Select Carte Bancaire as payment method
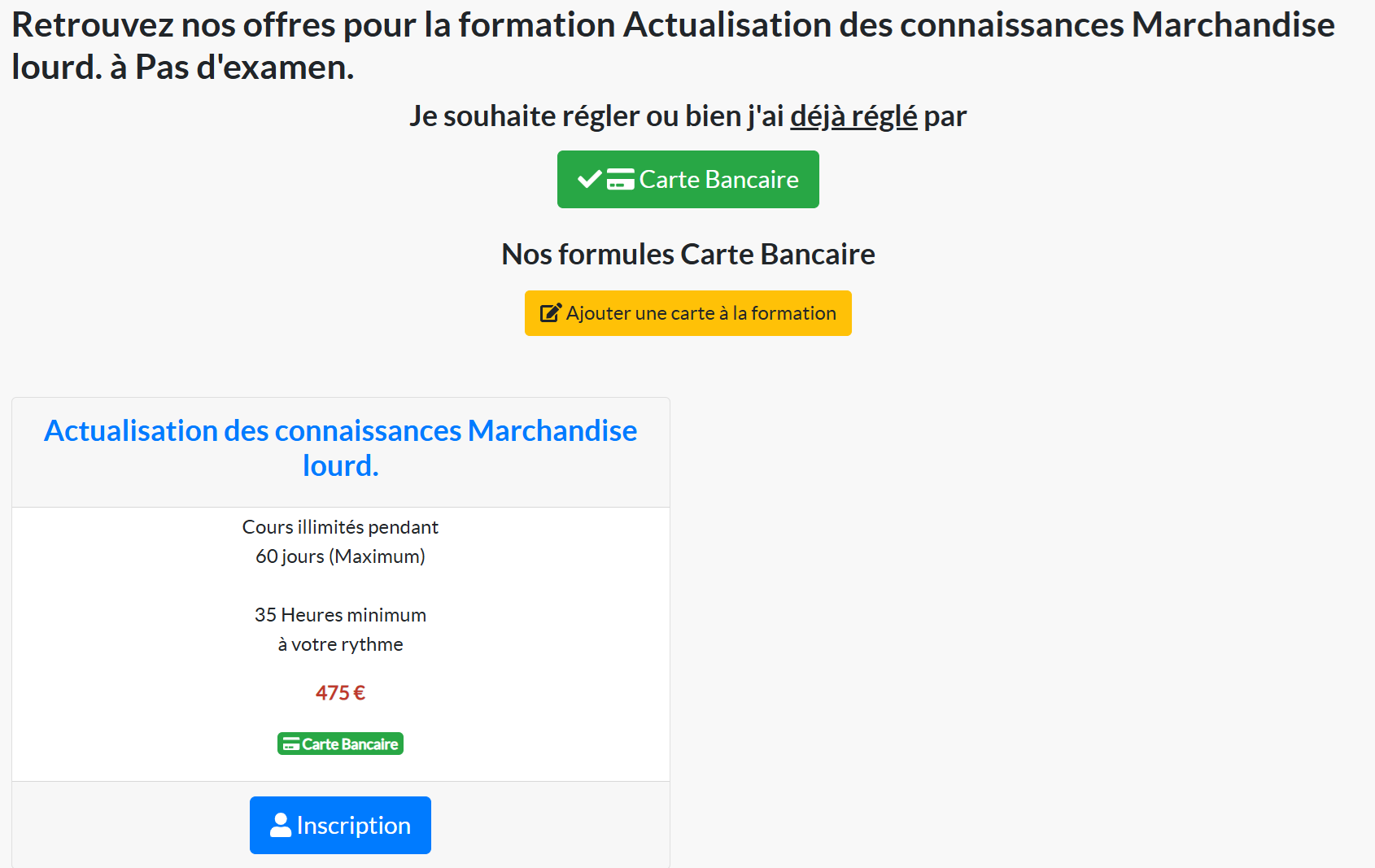Viewport: 1375px width, 868px height. pos(687,179)
